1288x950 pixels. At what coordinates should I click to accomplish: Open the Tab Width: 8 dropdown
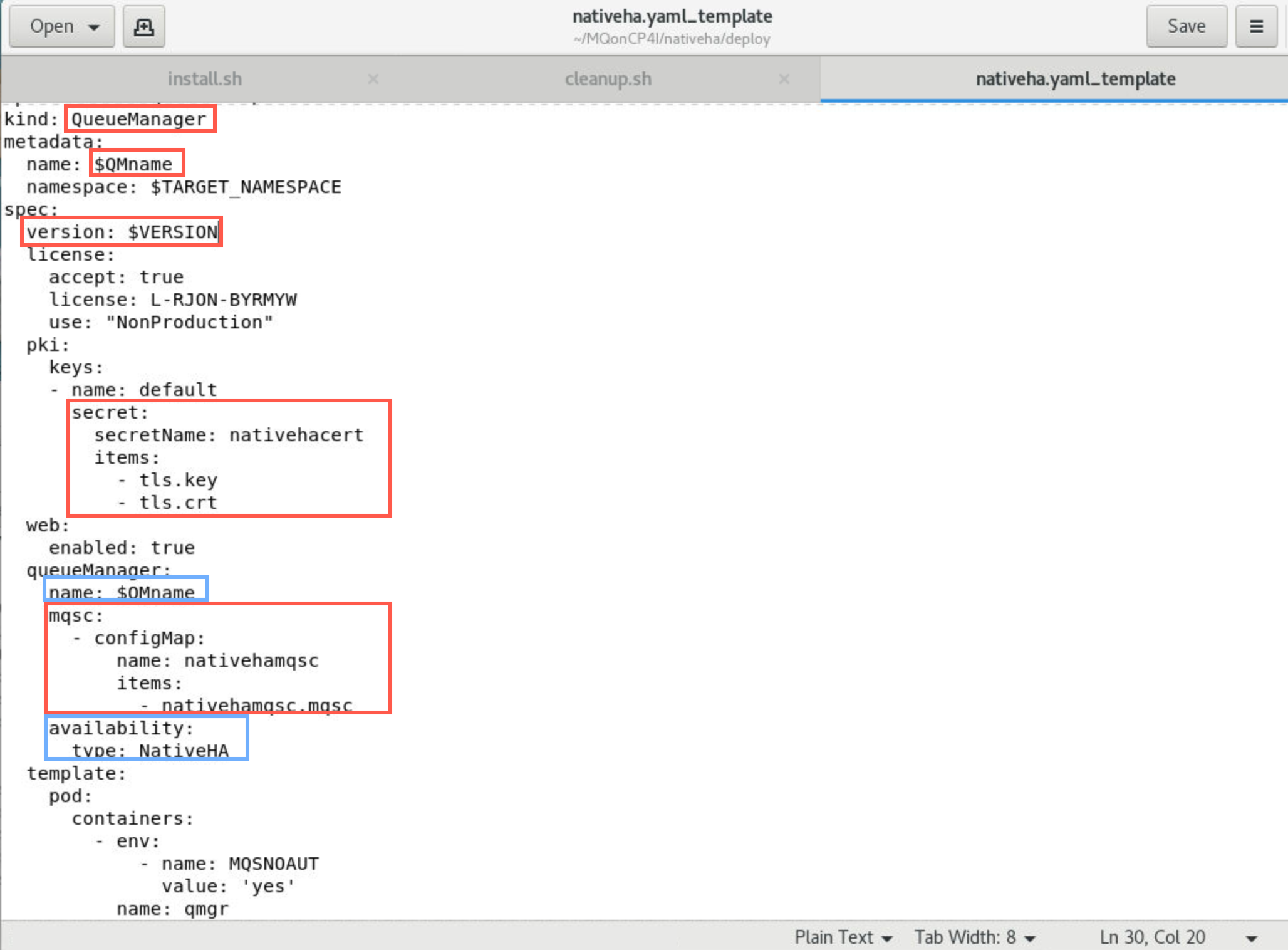coord(975,937)
